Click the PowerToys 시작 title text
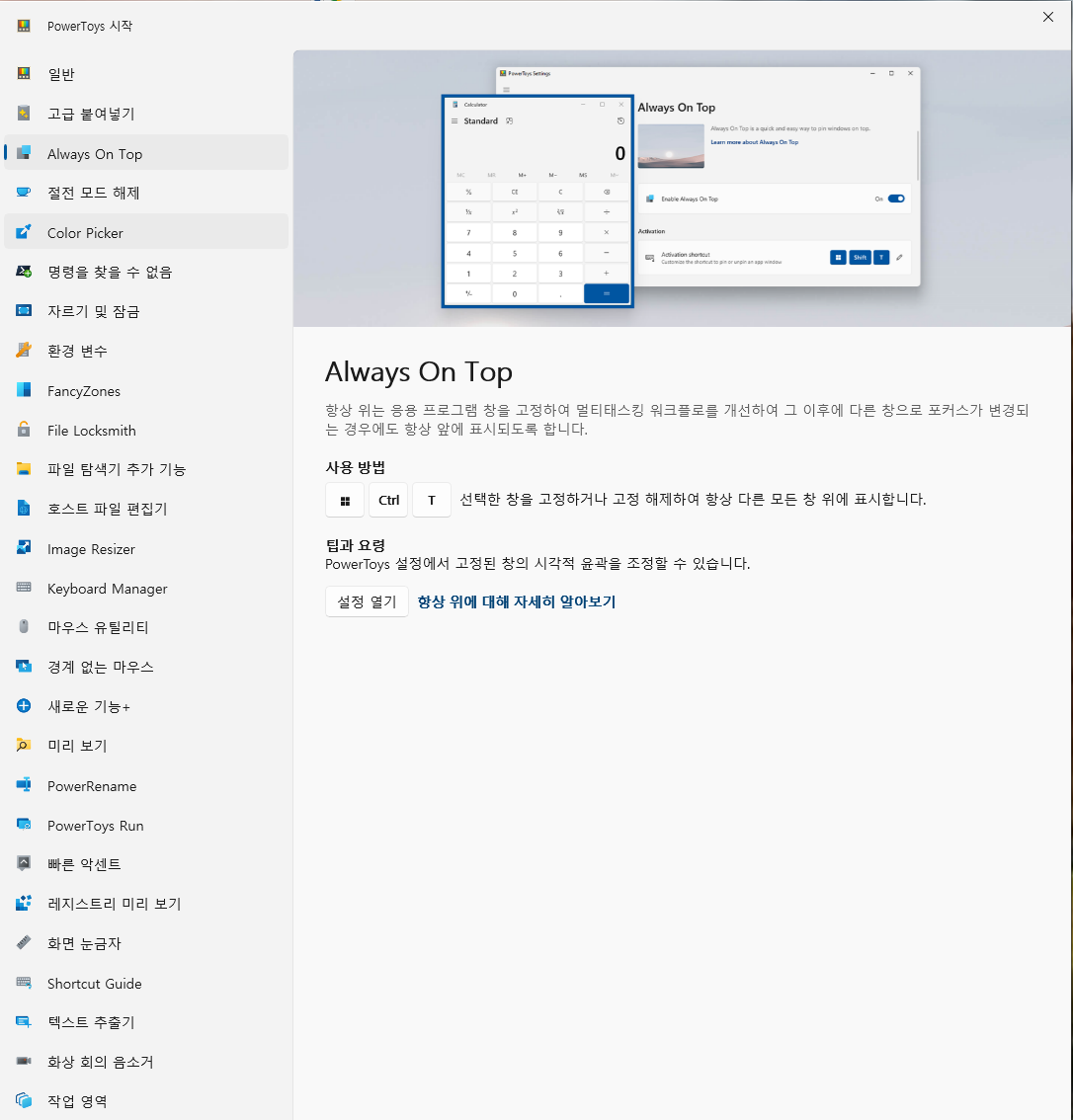Image resolution: width=1073 pixels, height=1120 pixels. (x=90, y=26)
